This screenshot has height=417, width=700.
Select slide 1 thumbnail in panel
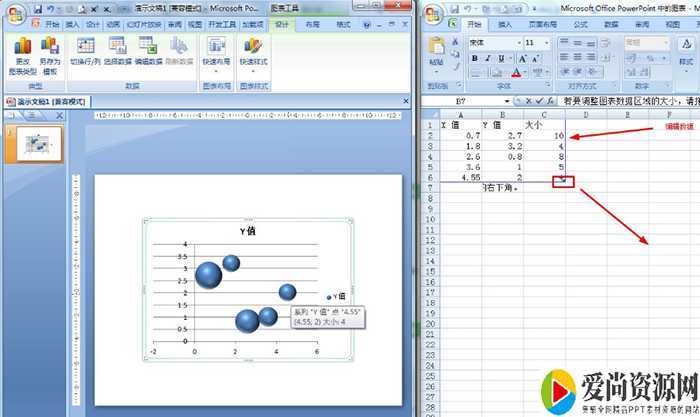37,145
